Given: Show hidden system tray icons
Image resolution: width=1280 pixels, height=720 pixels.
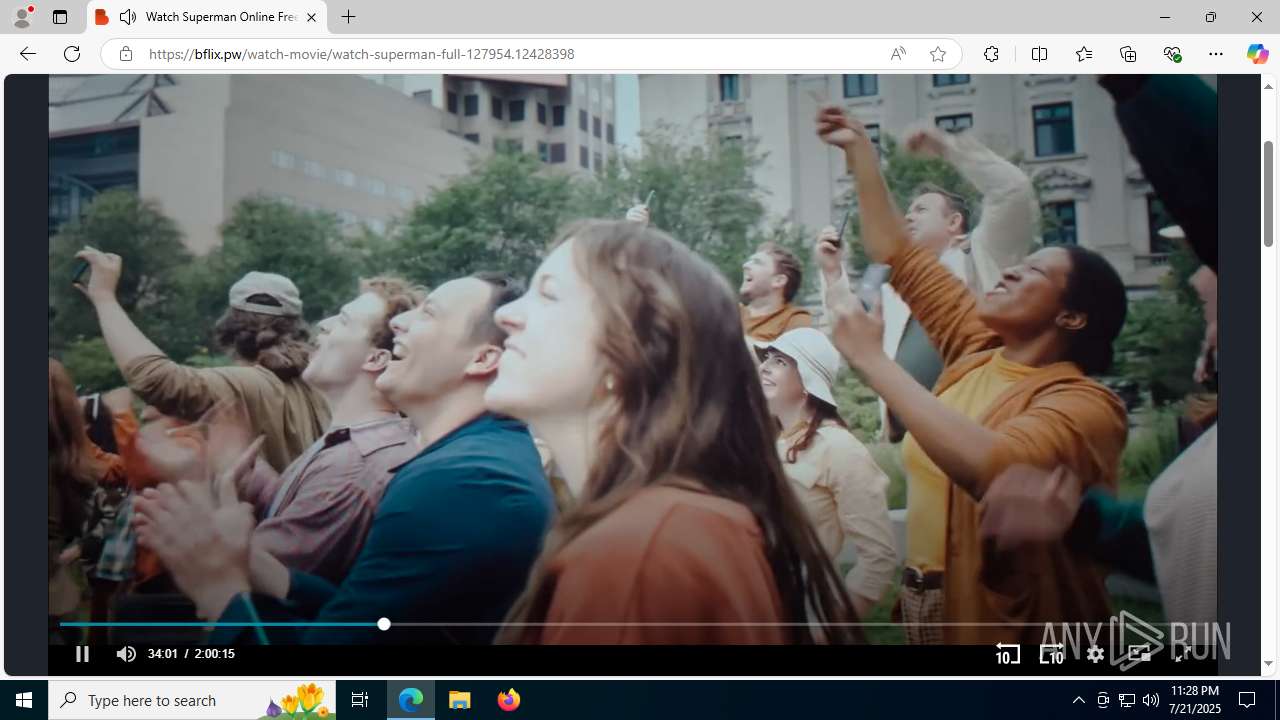Looking at the screenshot, I should (x=1078, y=700).
